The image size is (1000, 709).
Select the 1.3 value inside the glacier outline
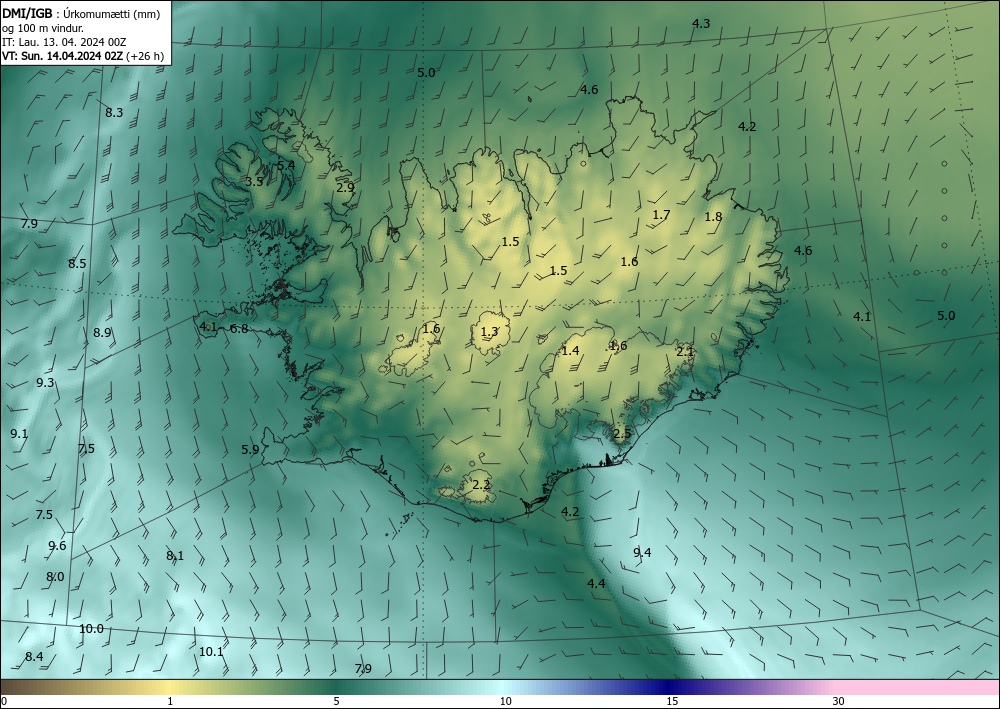pos(489,332)
